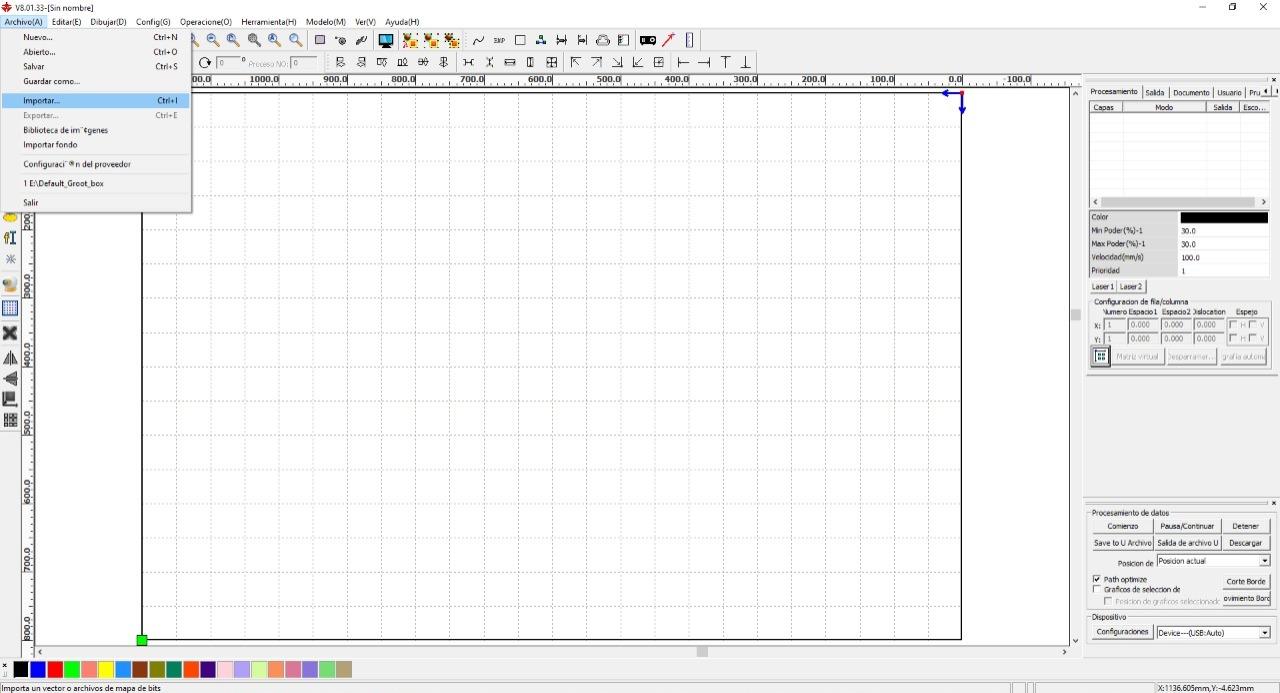The width and height of the screenshot is (1280, 693).
Task: Click the align top edge icon
Action: 725,62
